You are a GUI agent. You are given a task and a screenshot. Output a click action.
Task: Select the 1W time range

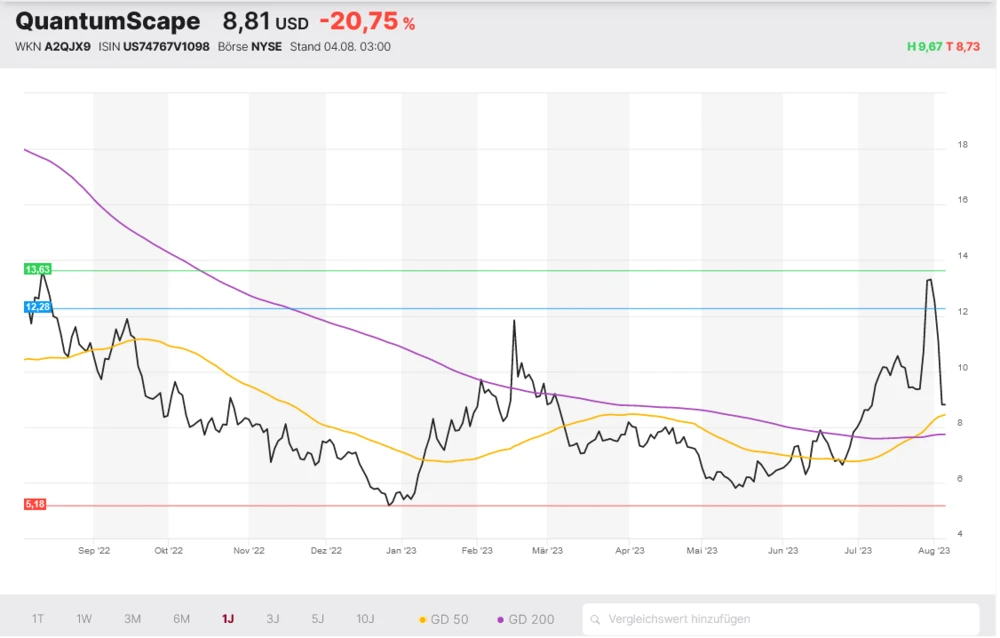pyautogui.click(x=84, y=619)
